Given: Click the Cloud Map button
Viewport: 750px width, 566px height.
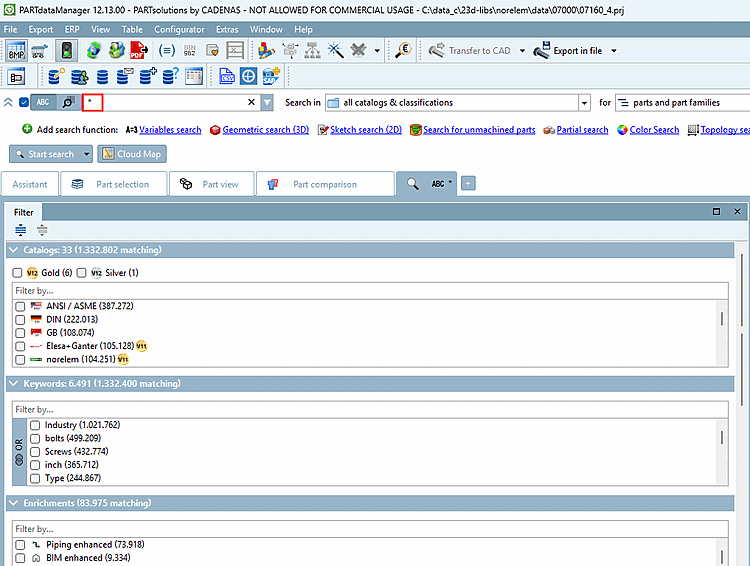Looking at the screenshot, I should pos(132,154).
